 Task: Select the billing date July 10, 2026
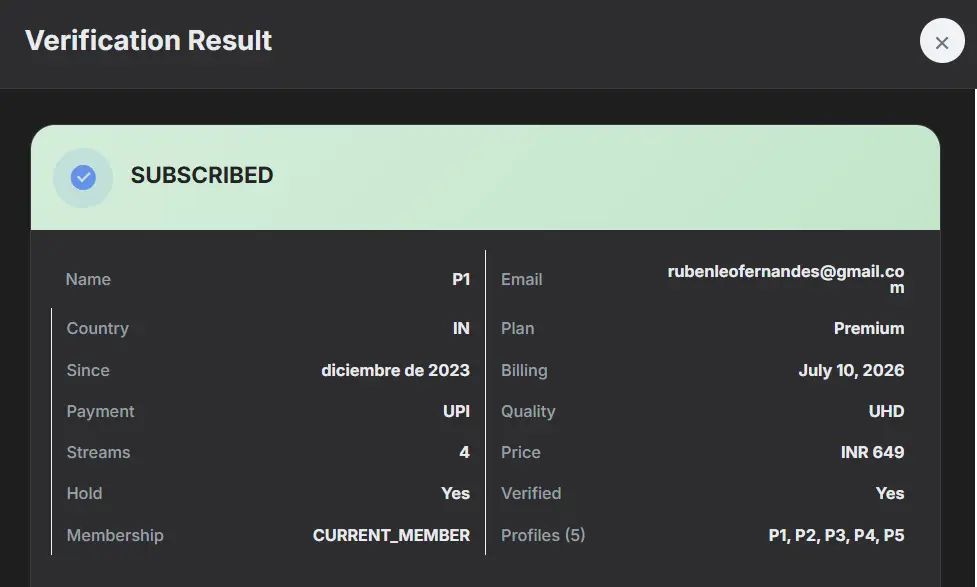pyautogui.click(x=851, y=370)
